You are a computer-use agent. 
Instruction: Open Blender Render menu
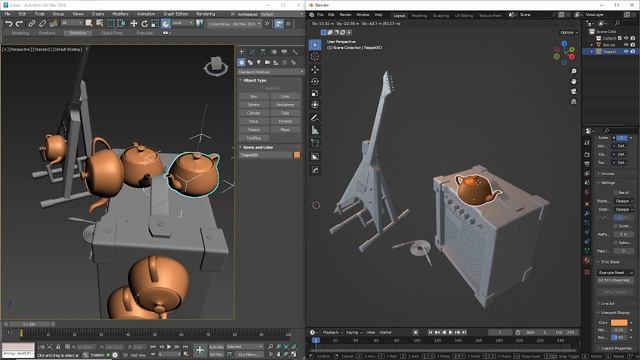coord(345,15)
